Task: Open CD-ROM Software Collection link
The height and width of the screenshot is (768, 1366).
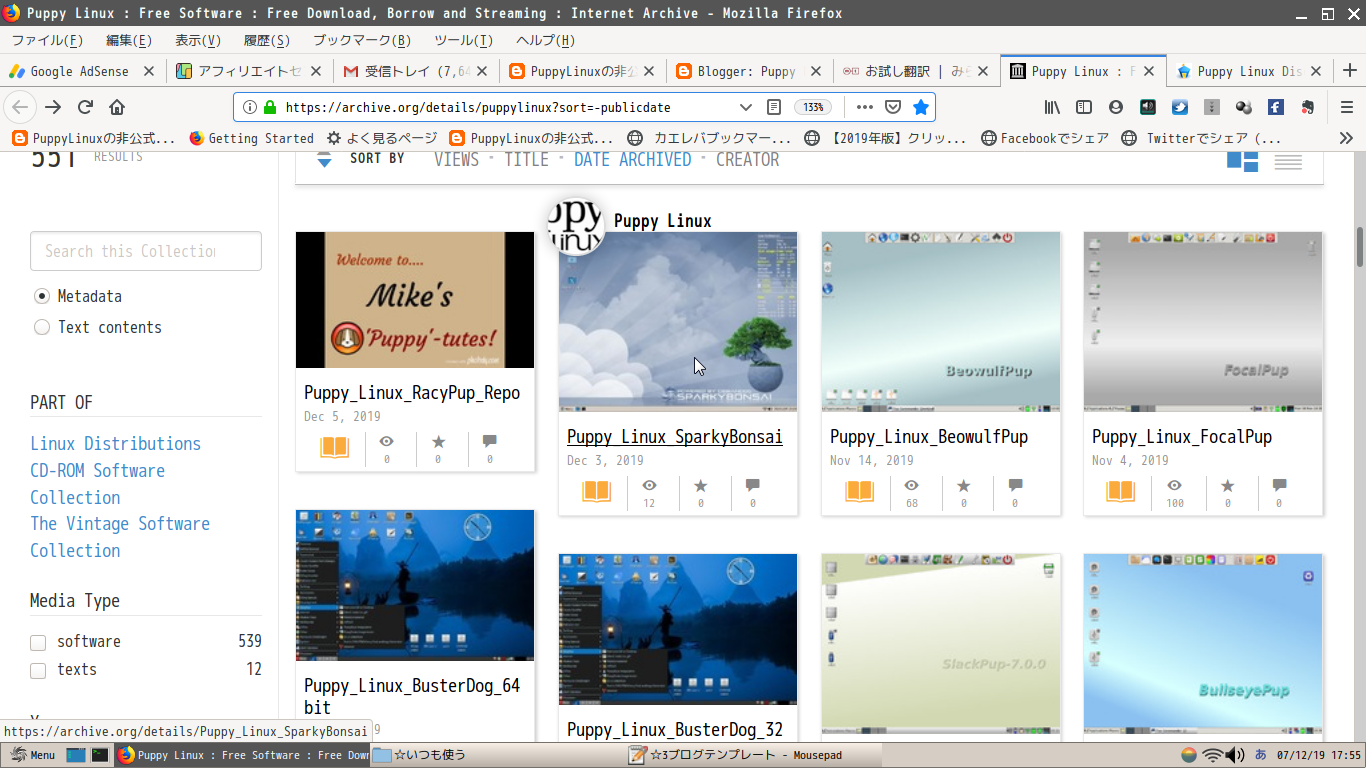Action: tap(97, 484)
